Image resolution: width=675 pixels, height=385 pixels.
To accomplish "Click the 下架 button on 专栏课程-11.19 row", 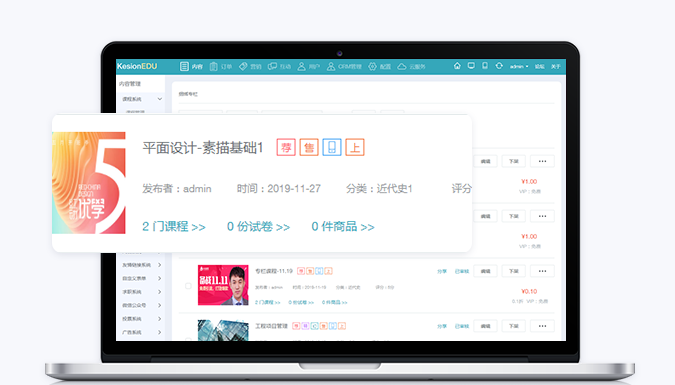I will coord(514,271).
